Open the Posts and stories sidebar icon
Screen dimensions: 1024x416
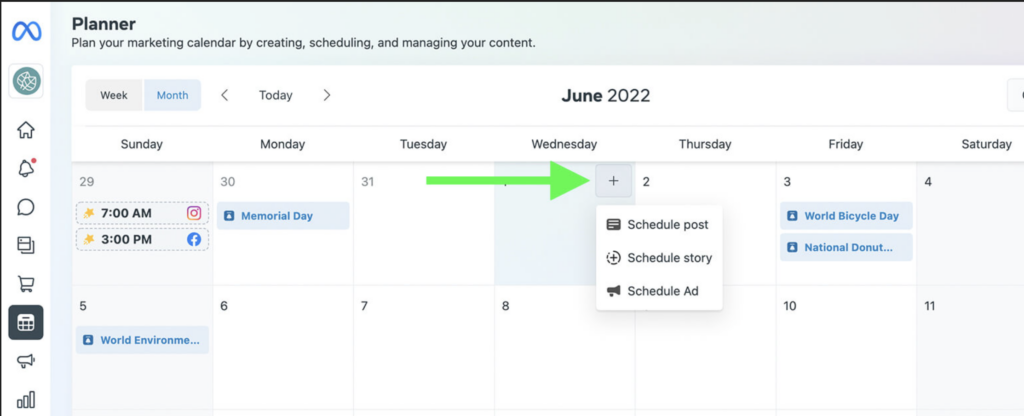click(x=26, y=245)
